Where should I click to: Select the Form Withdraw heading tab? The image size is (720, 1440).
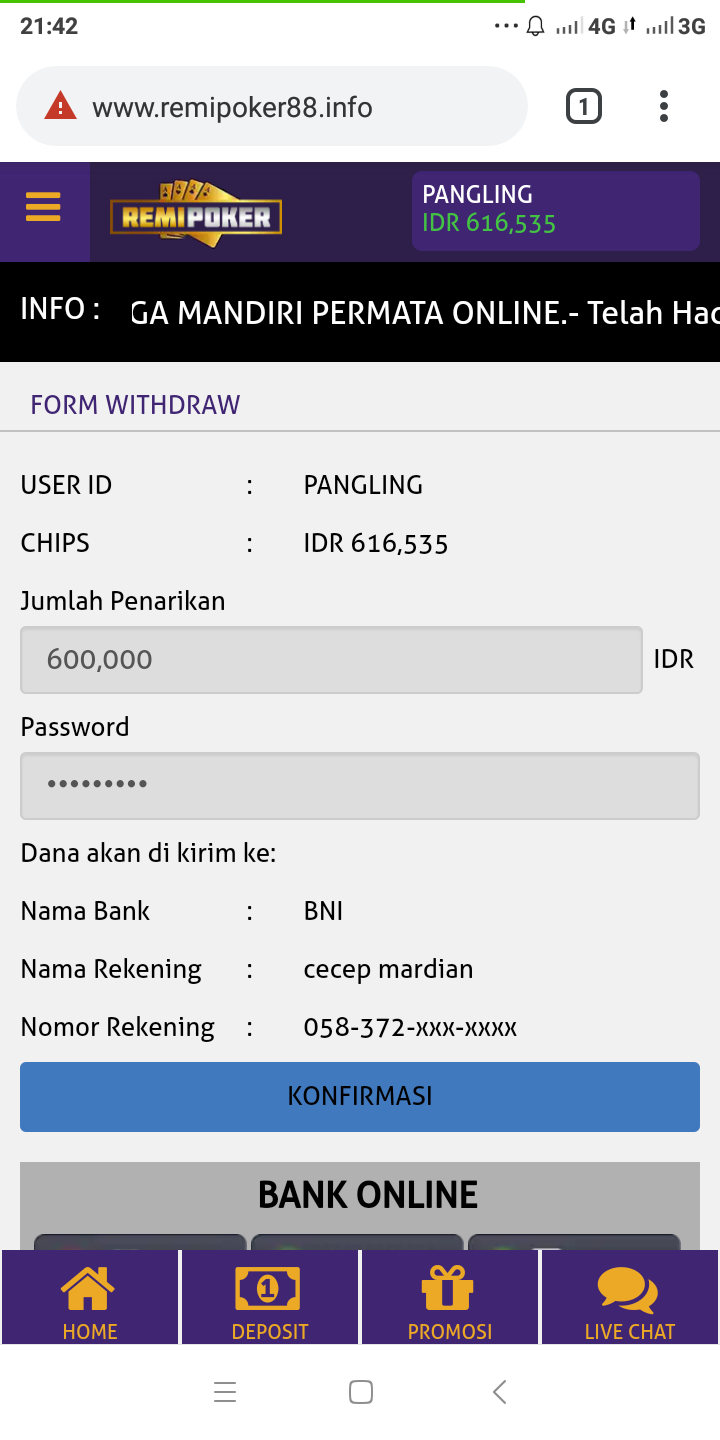[x=135, y=405]
